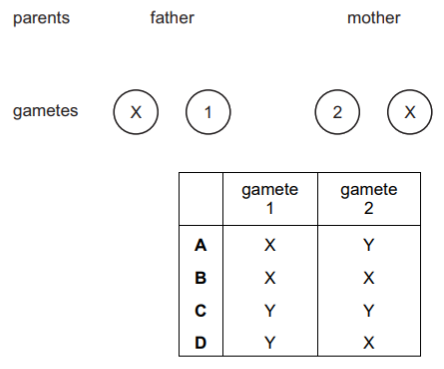Click the gamete circle labeled 2
The image size is (444, 369).
(337, 112)
